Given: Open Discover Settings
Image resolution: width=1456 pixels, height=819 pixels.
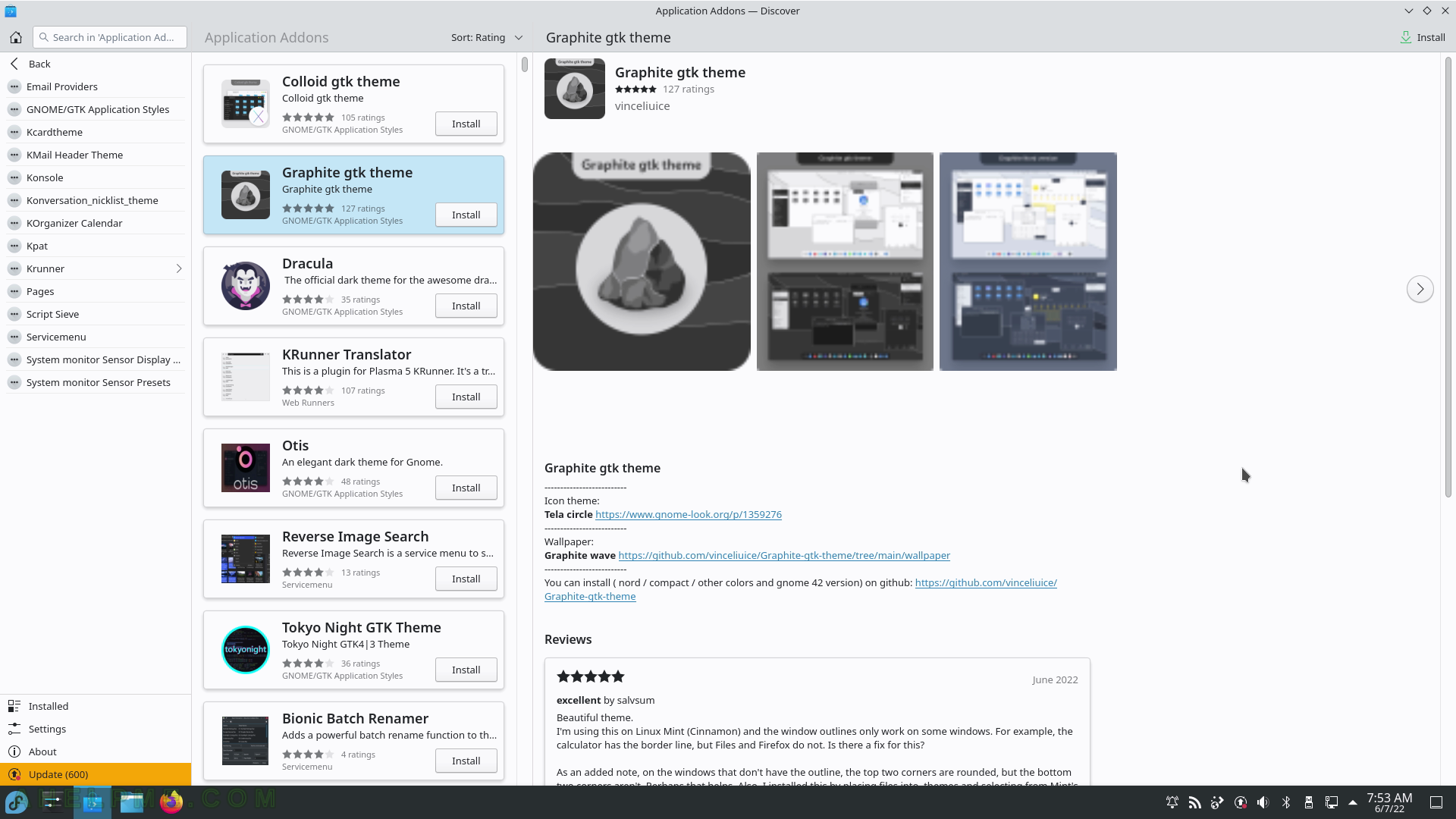Looking at the screenshot, I should pyautogui.click(x=96, y=729).
